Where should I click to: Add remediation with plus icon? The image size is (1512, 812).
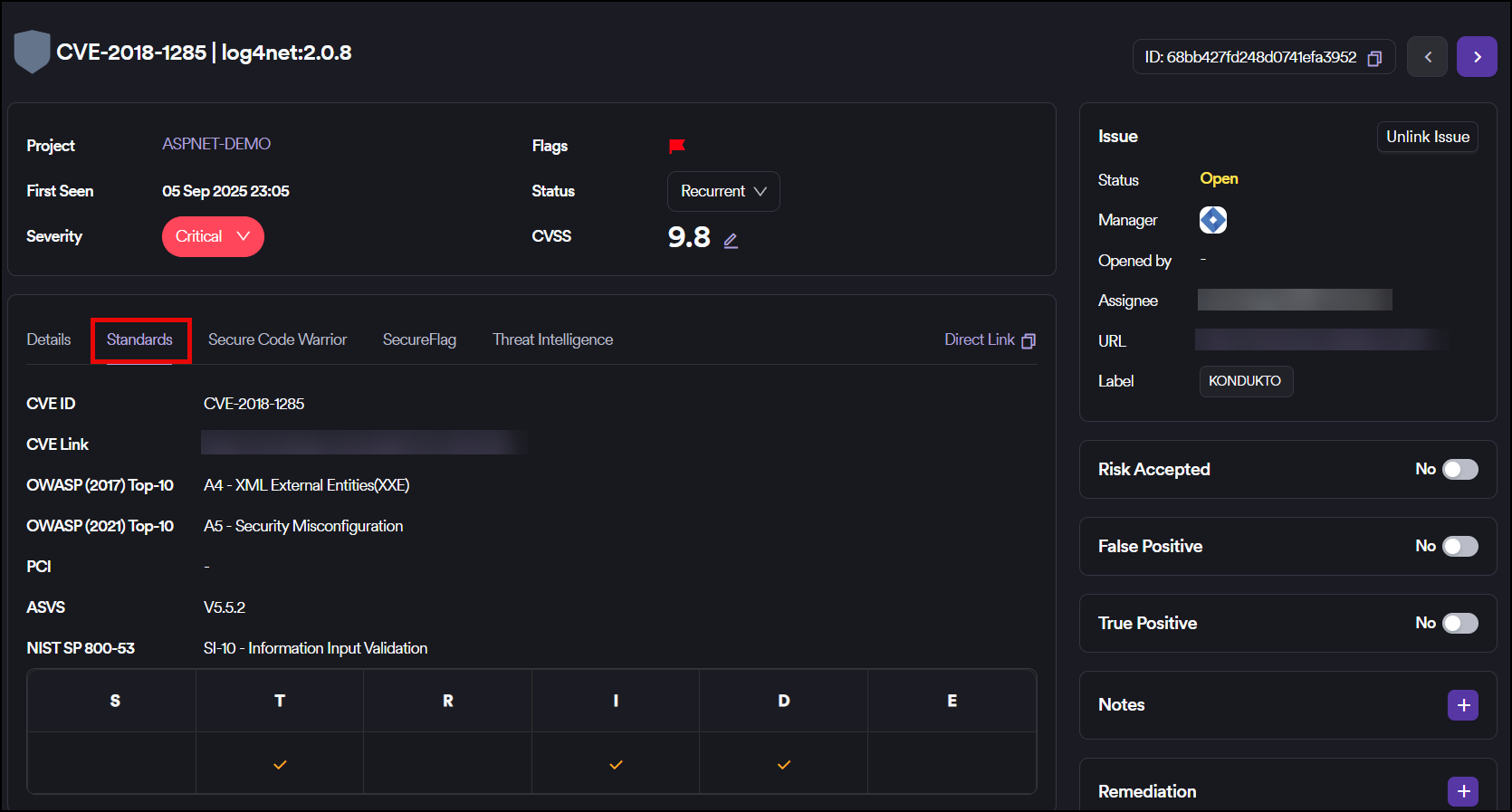coord(1462,791)
